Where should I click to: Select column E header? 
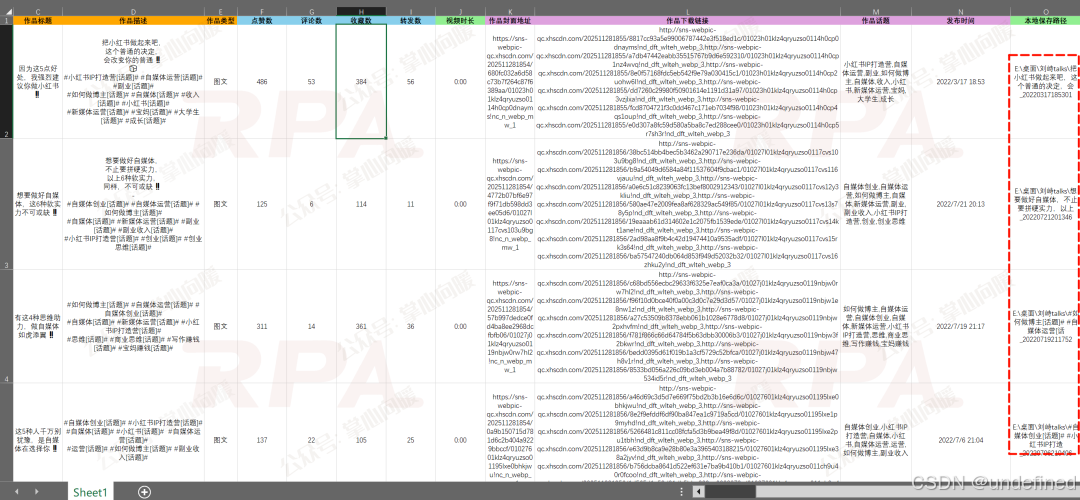point(220,12)
